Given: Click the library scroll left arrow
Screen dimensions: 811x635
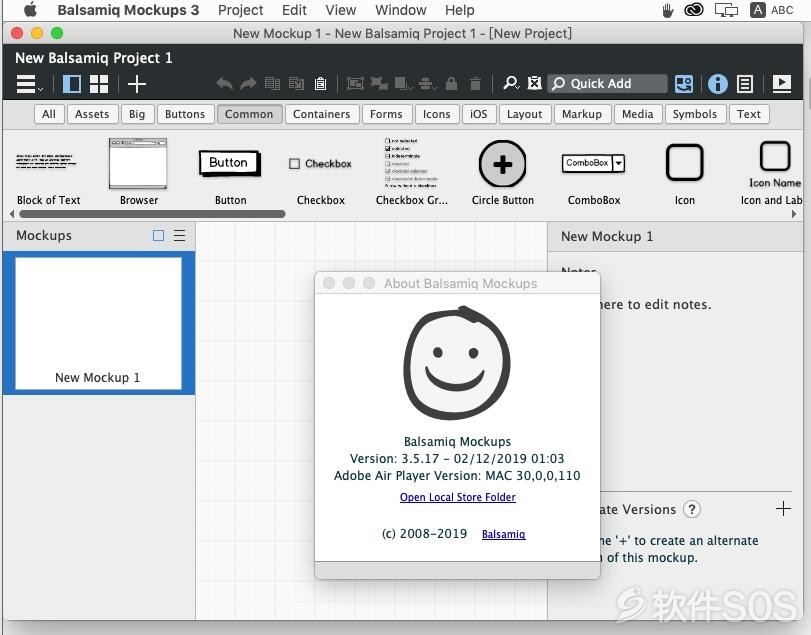Looking at the screenshot, I should [x=12, y=214].
